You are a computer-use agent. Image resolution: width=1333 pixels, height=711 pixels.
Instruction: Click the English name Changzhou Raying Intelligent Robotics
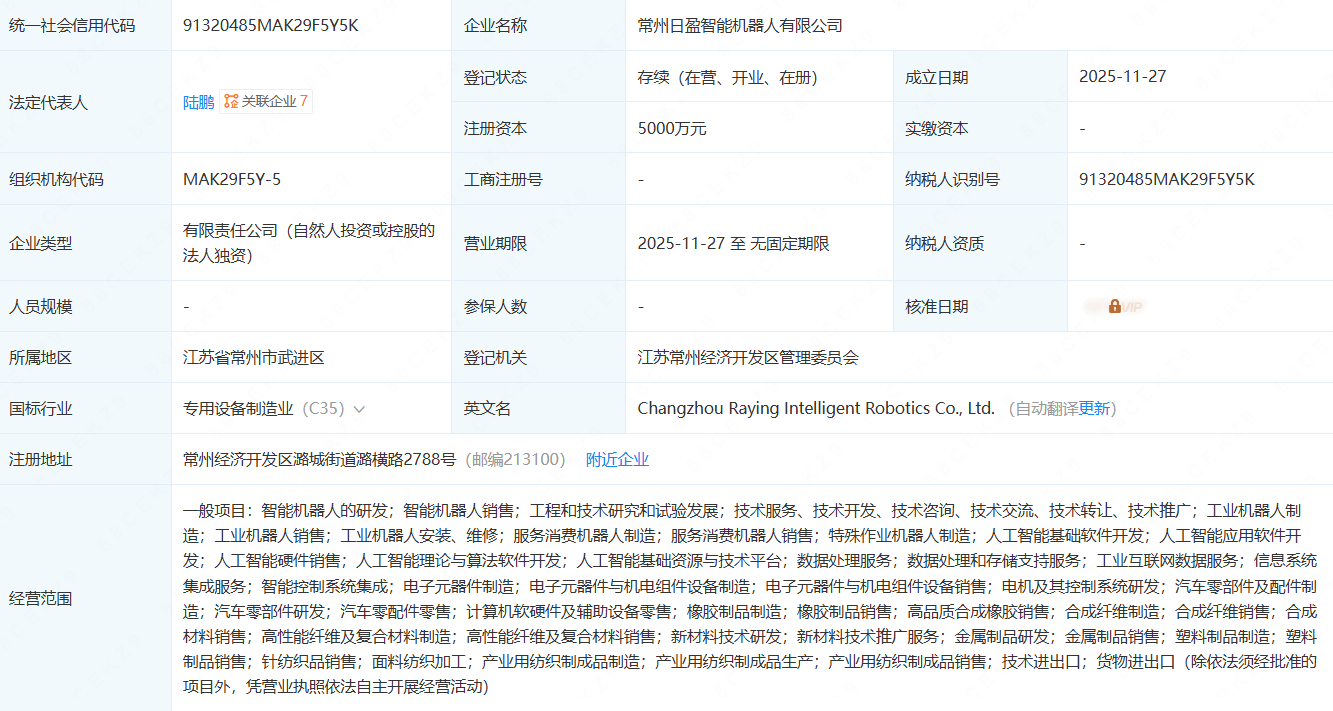[815, 408]
